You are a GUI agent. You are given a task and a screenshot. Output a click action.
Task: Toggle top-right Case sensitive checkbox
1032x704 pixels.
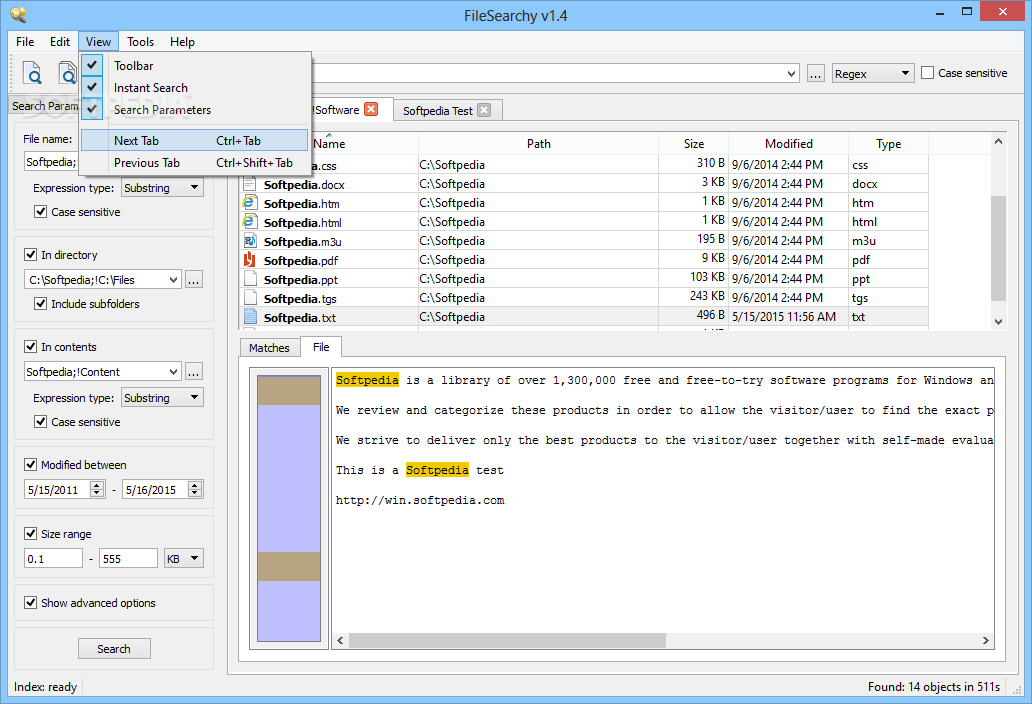(x=927, y=73)
